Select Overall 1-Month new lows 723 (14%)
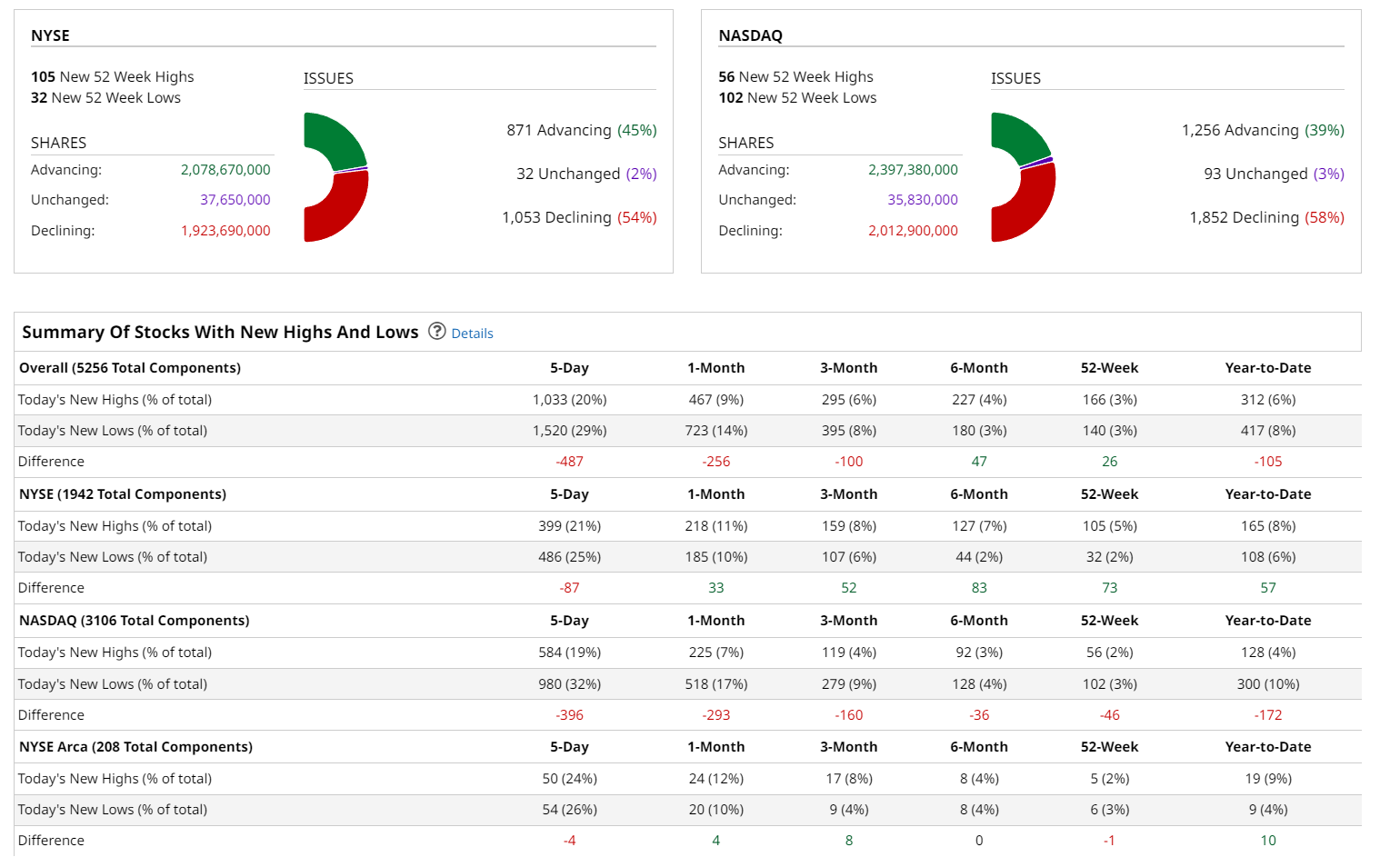 716,431
